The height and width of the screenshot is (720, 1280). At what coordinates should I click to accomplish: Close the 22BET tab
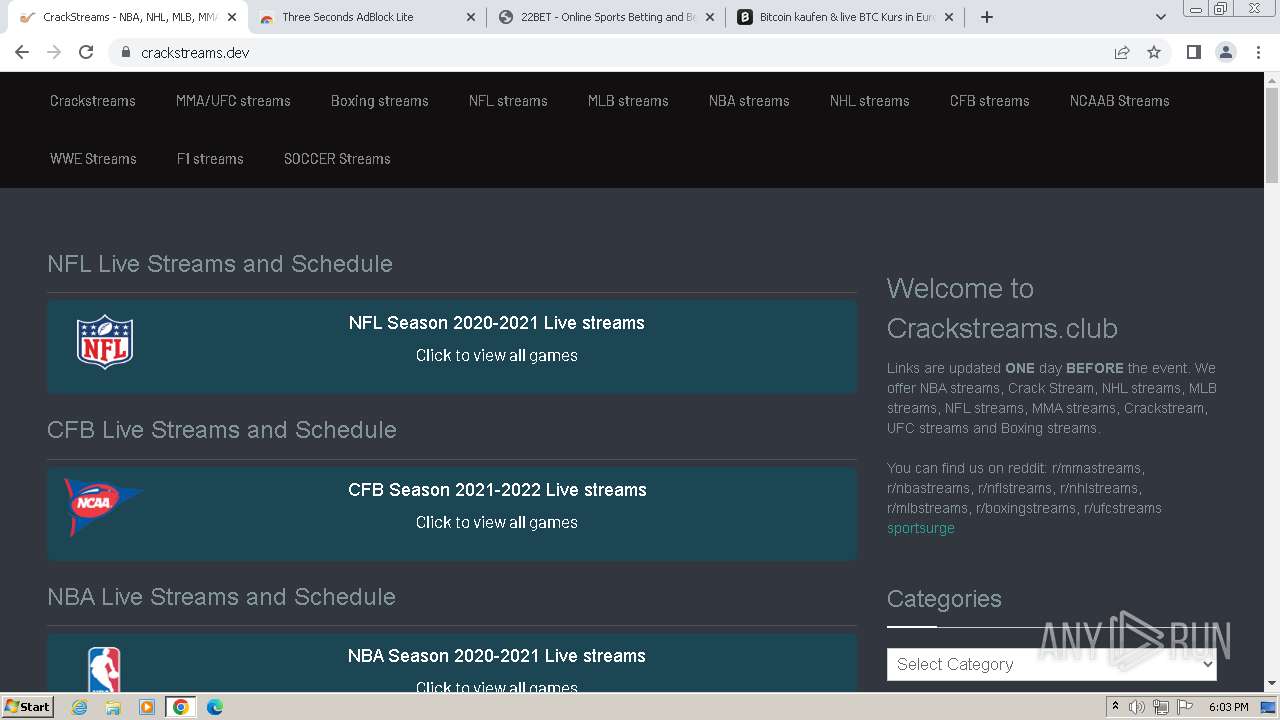click(710, 17)
